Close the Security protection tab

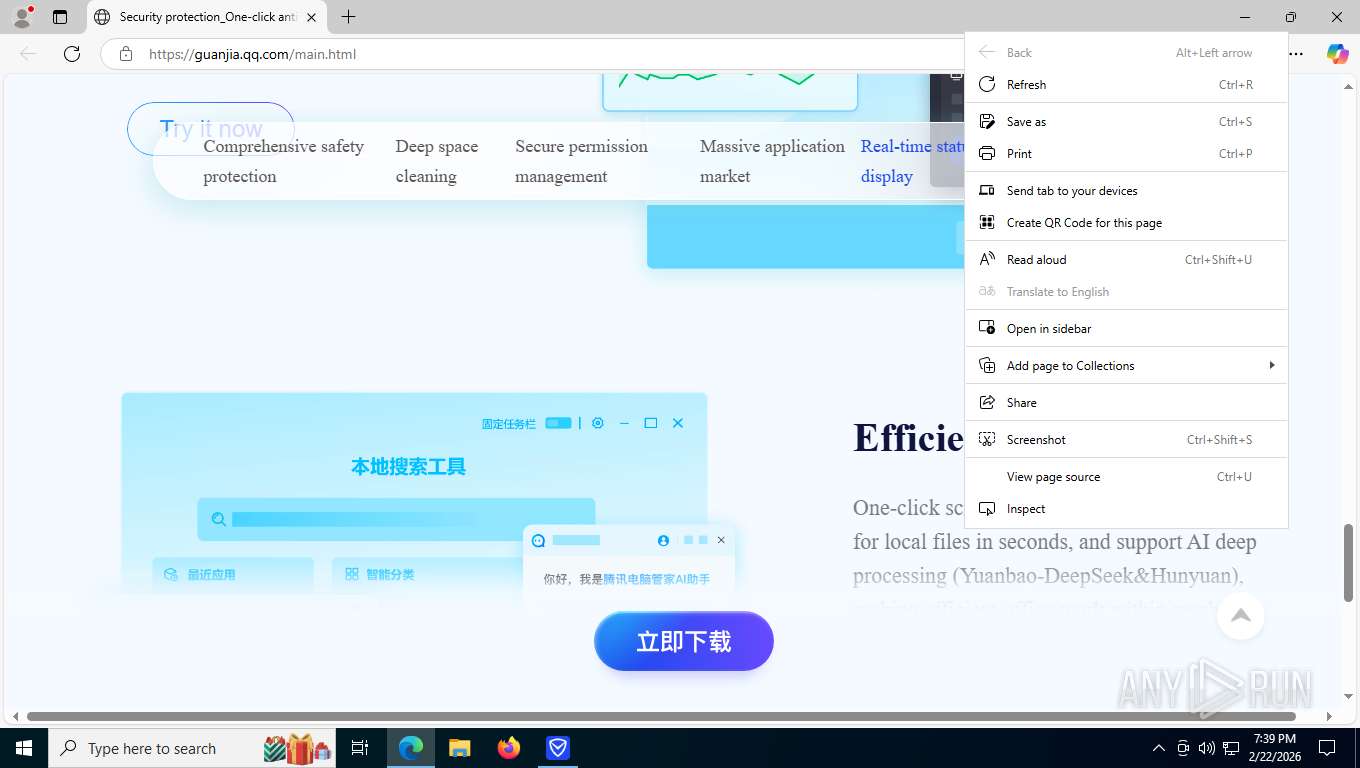pyautogui.click(x=311, y=17)
